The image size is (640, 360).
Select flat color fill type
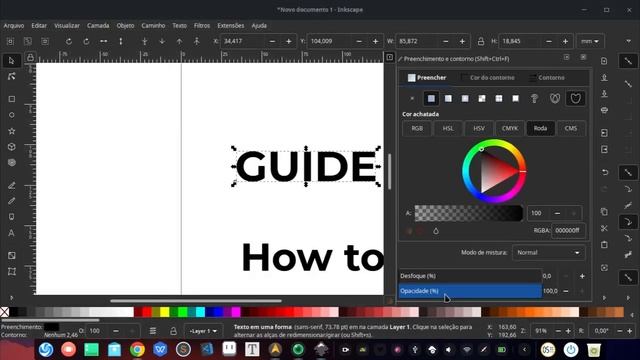click(431, 98)
